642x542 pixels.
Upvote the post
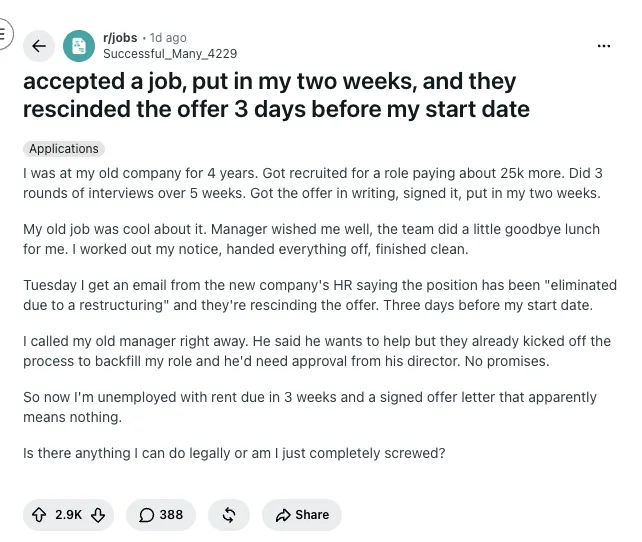(x=39, y=515)
